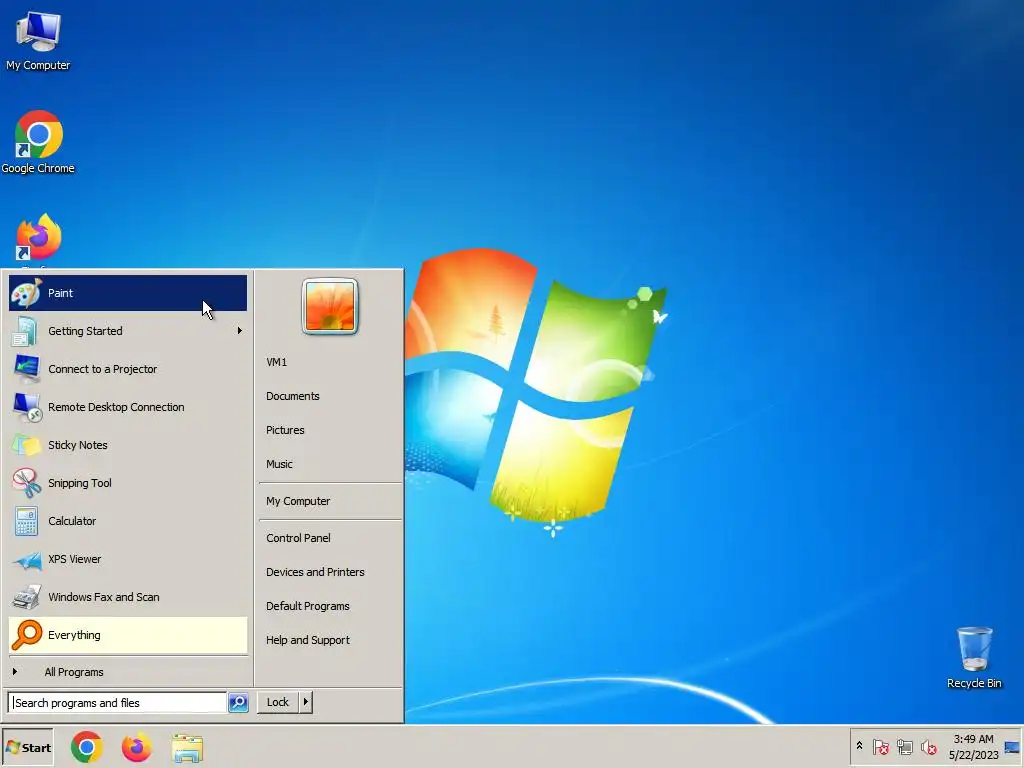Select the Sticky Notes label
1024x768 pixels.
[78, 445]
